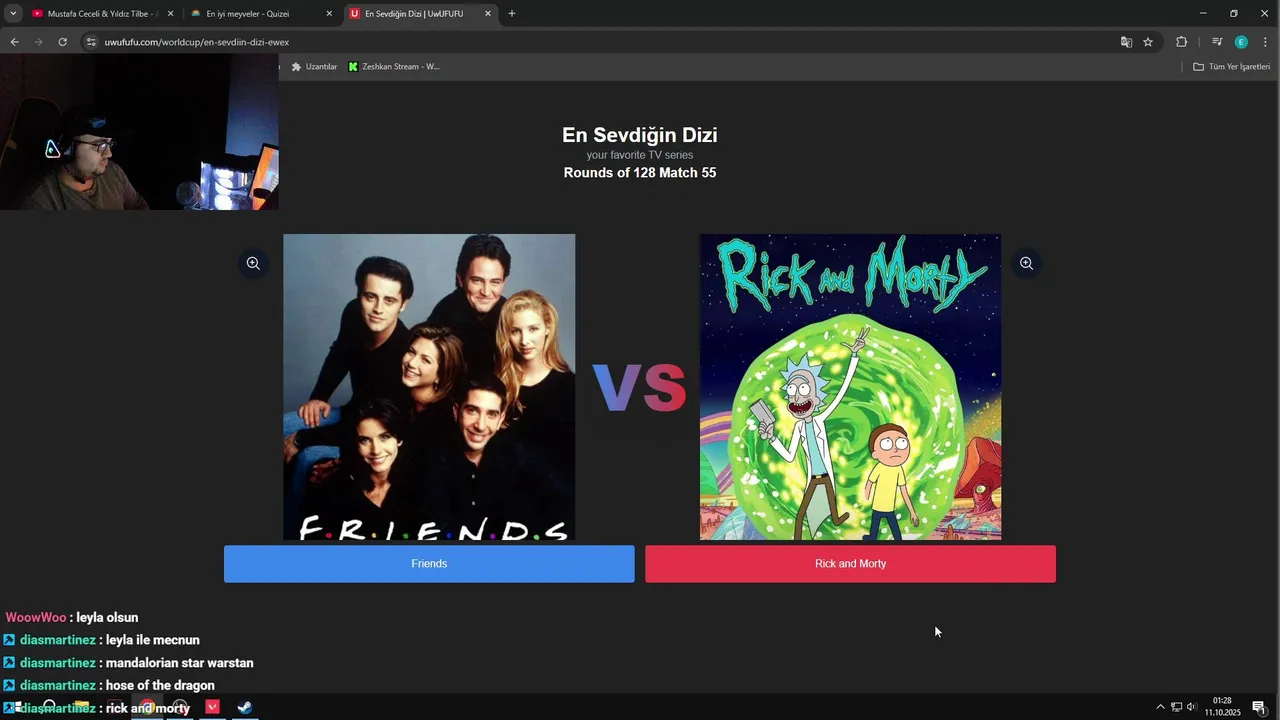The image size is (1280, 720).
Task: Open a new browser tab
Action: pyautogui.click(x=512, y=14)
